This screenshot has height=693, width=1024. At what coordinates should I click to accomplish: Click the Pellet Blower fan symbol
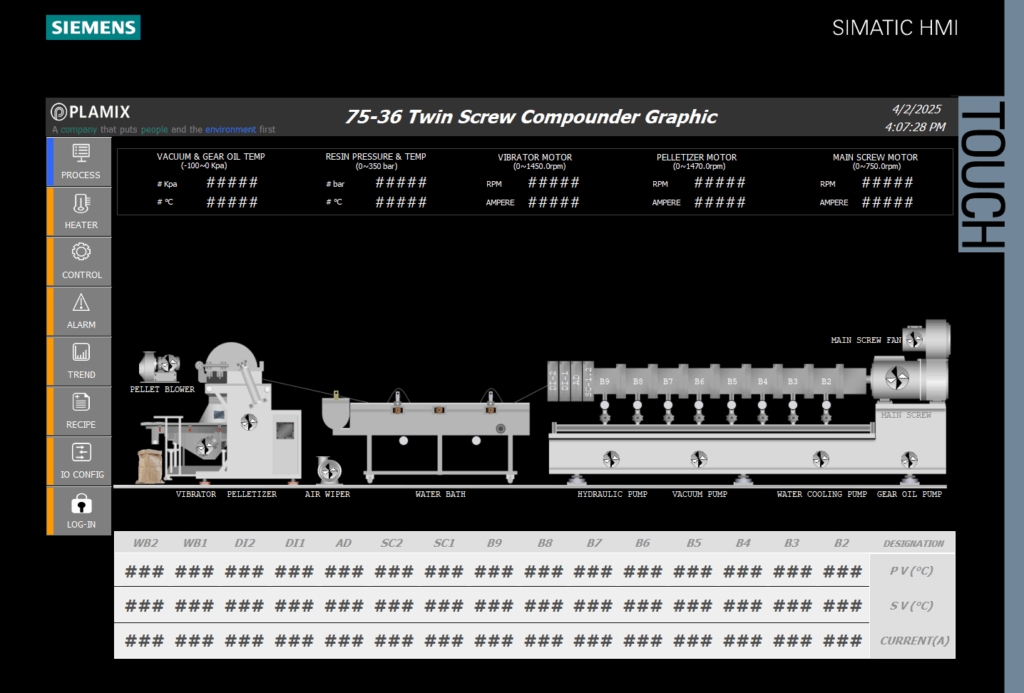point(170,363)
